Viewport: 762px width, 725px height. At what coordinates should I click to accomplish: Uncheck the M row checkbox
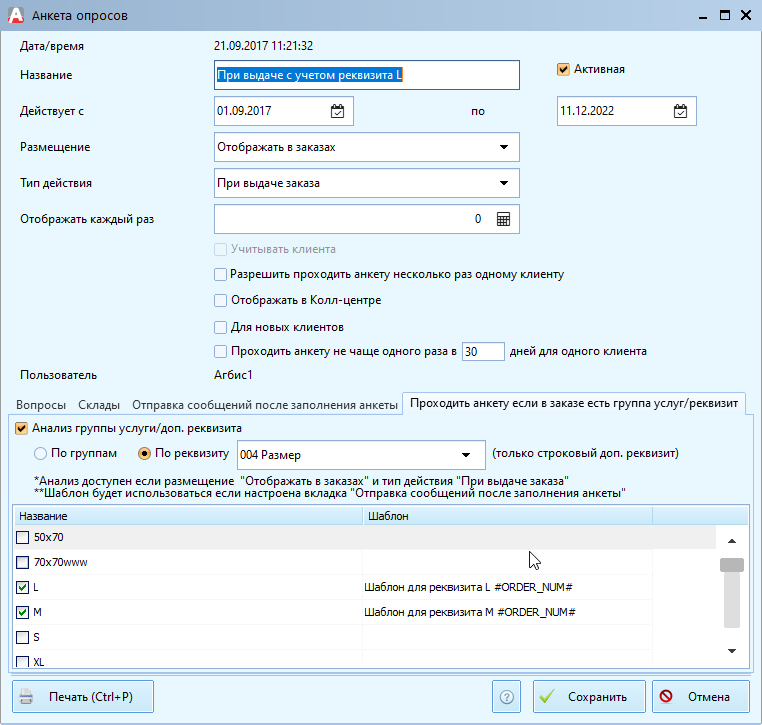[22, 612]
